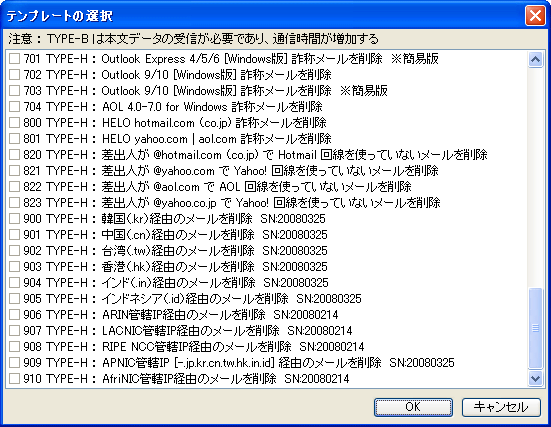Check 900 韓国(.kr) template checkbox
This screenshot has width=551, height=427.
tap(14, 219)
